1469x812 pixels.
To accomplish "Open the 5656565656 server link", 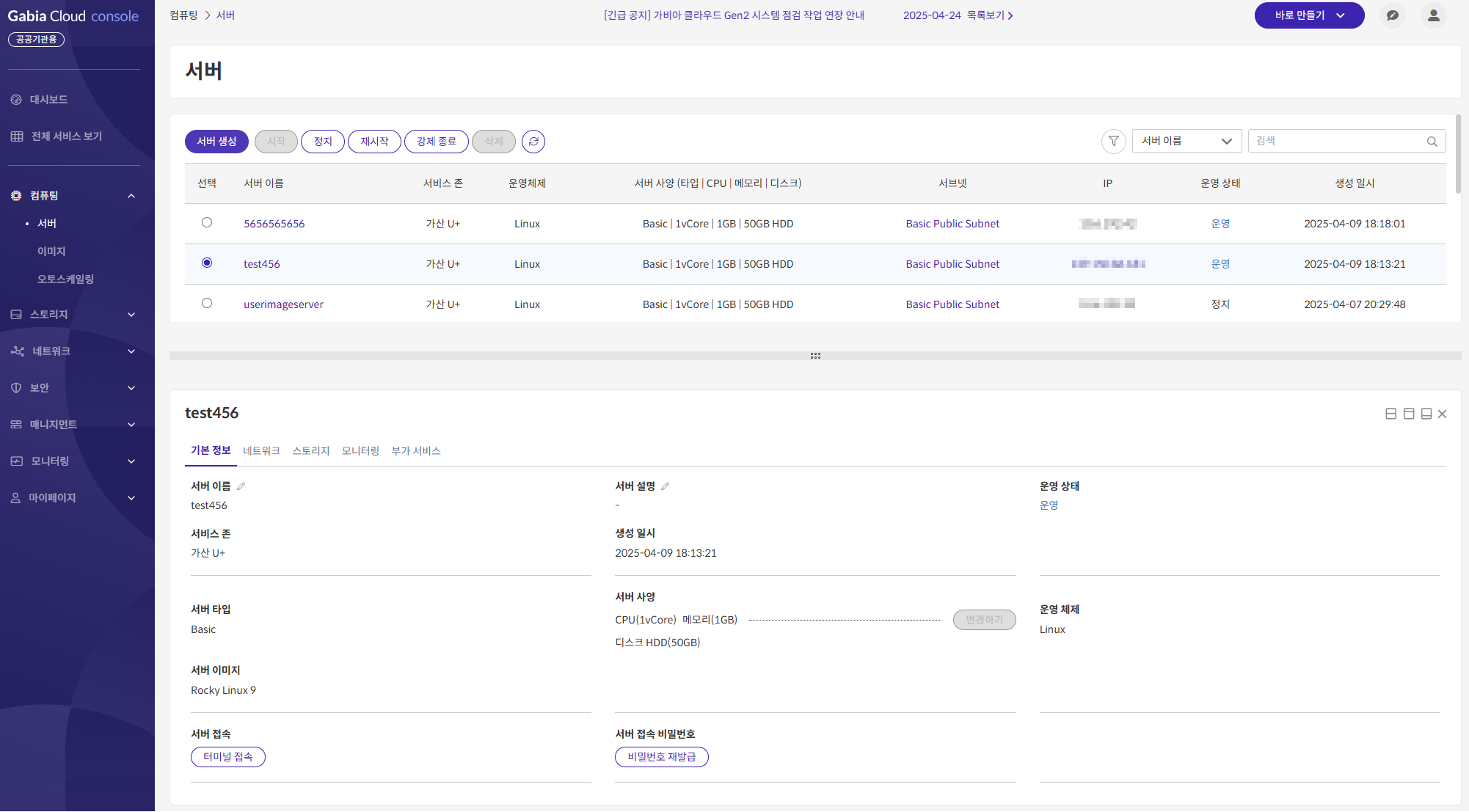I will coord(274,224).
